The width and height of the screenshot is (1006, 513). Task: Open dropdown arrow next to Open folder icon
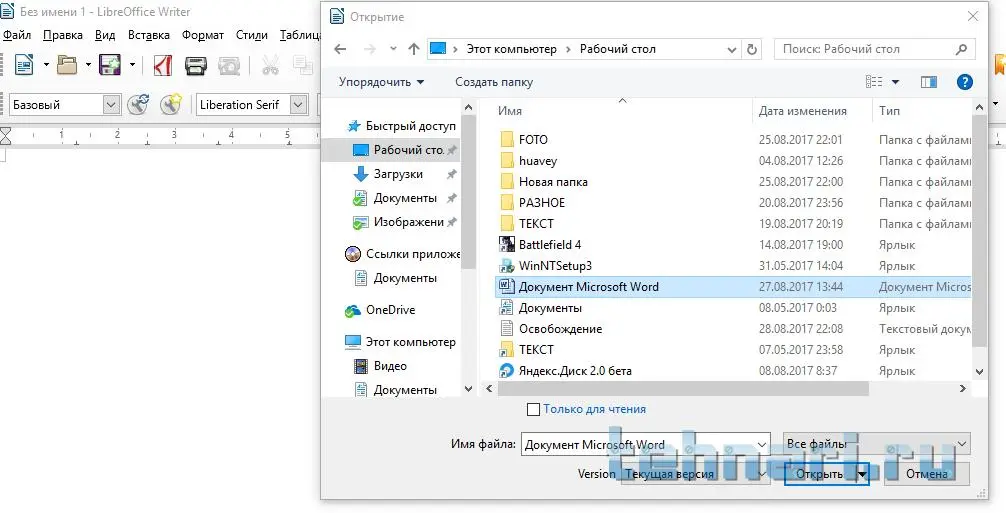(x=89, y=65)
